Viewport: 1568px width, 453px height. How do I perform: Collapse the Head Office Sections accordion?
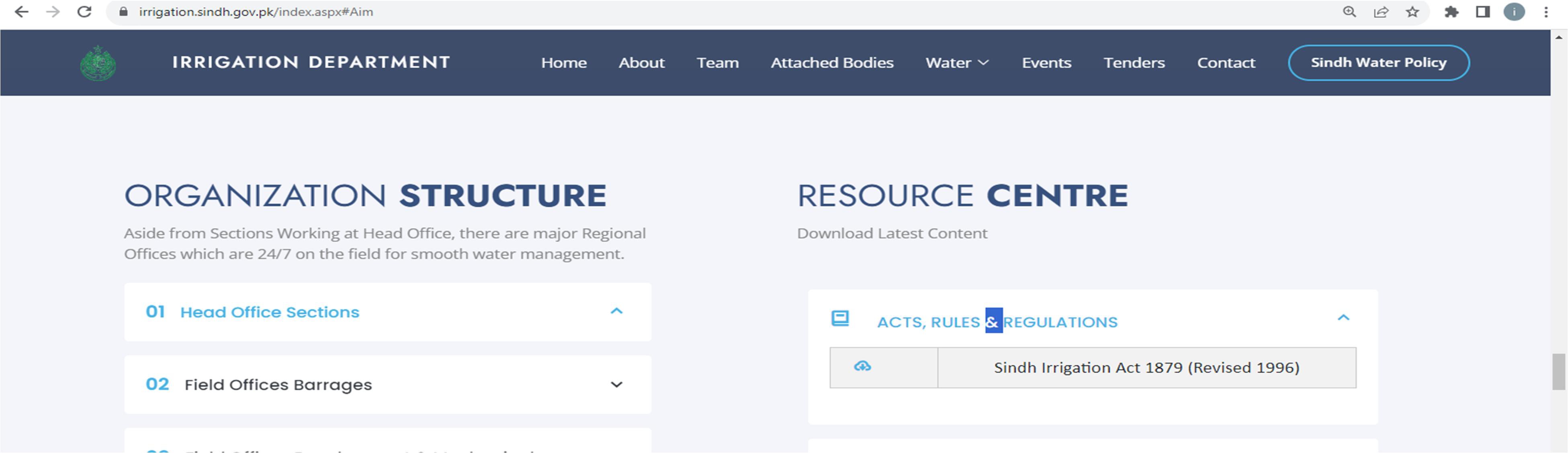point(616,311)
